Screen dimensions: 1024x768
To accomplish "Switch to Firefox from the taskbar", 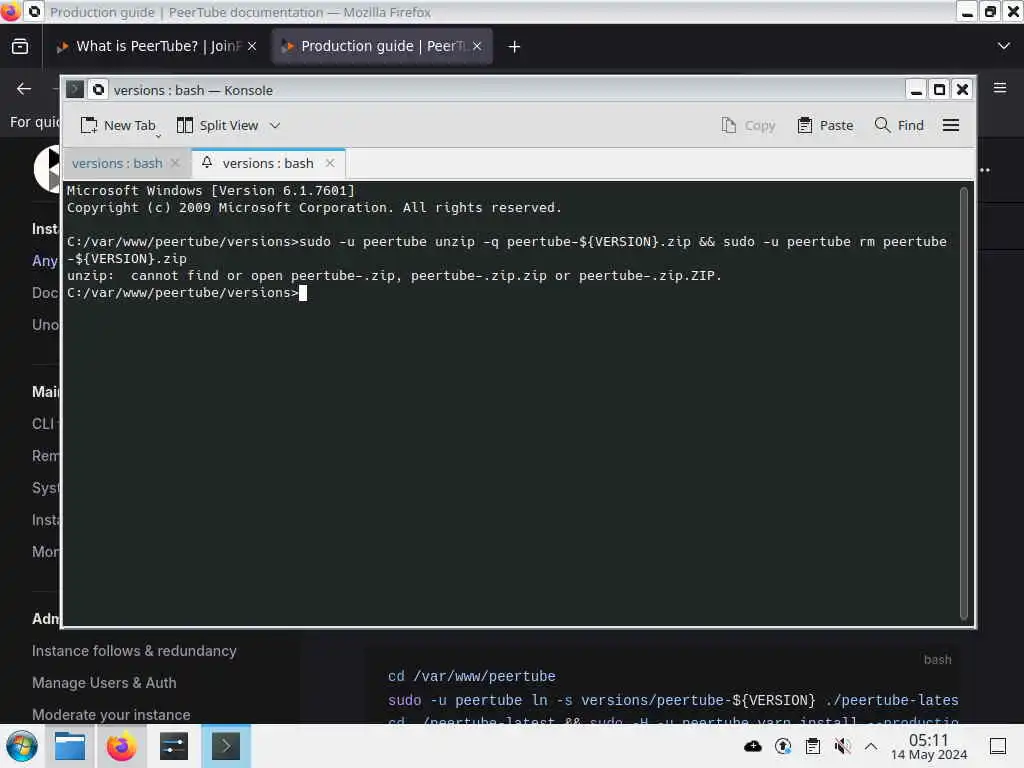I will tap(121, 746).
